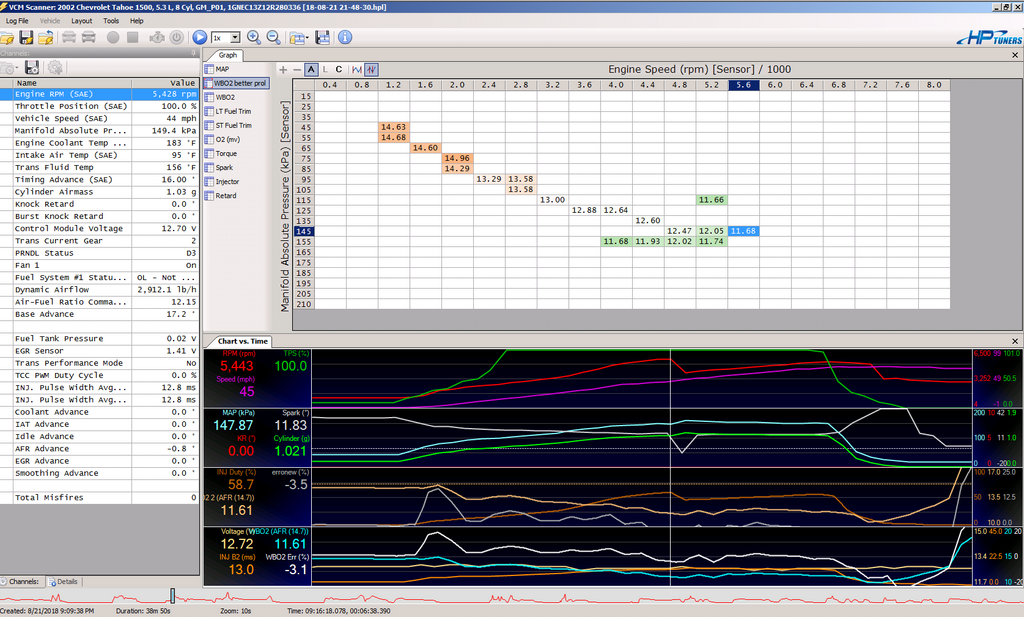Image resolution: width=1024 pixels, height=617 pixels.
Task: Close the Chart vs. Time panel with X
Action: coord(1015,341)
